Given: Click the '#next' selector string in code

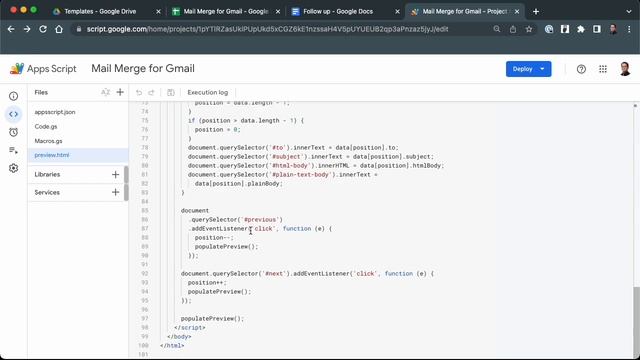Looking at the screenshot, I should [274, 273].
